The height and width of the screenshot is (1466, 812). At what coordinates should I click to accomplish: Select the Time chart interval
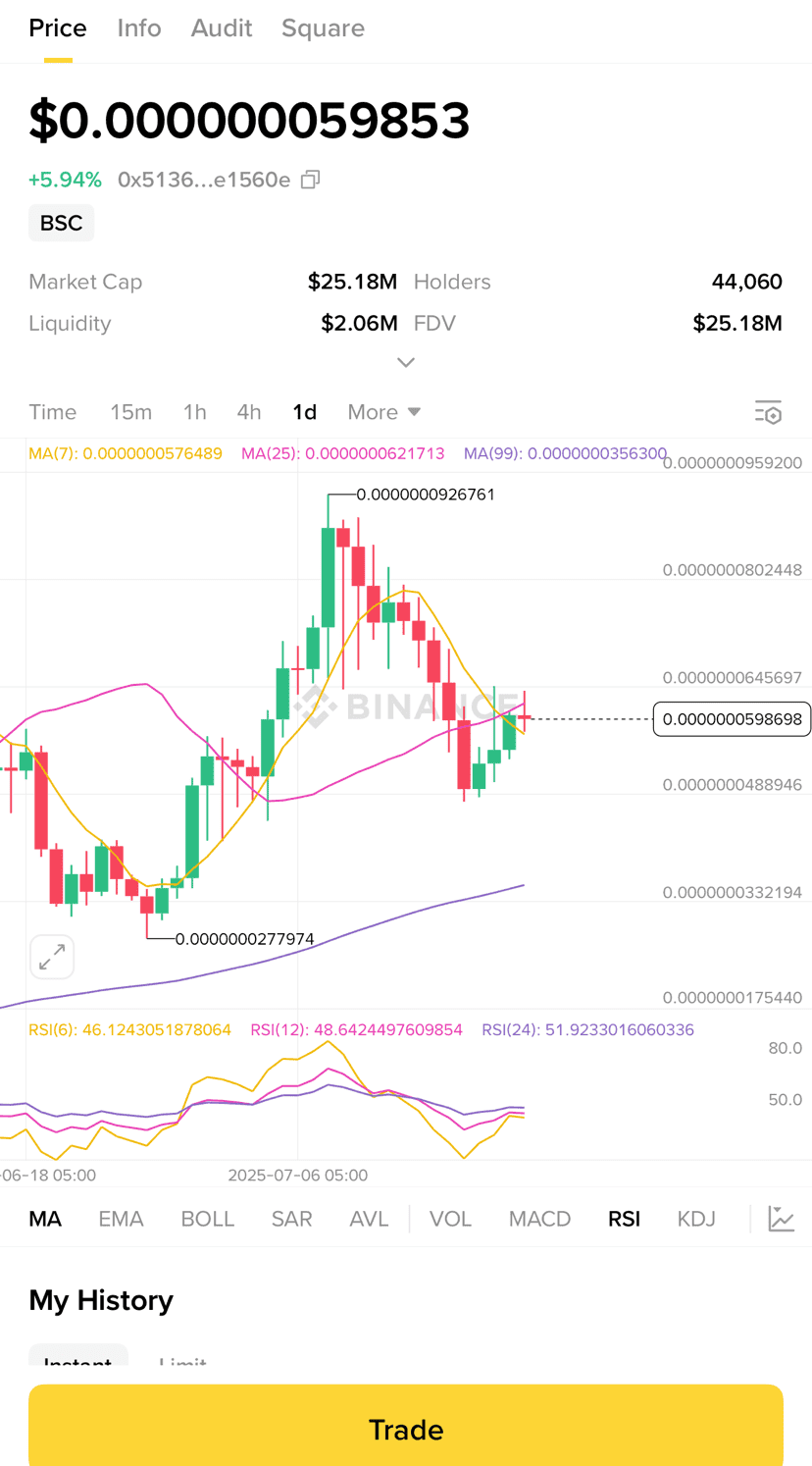[x=53, y=412]
